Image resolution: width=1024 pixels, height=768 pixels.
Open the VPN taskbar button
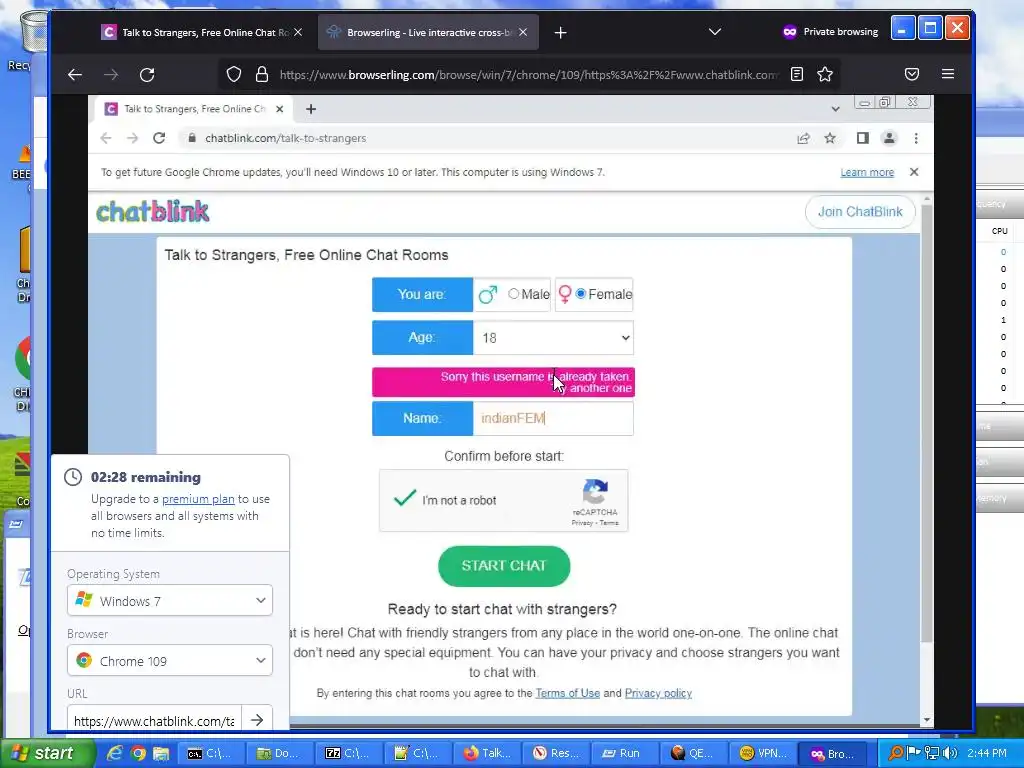pyautogui.click(x=762, y=753)
